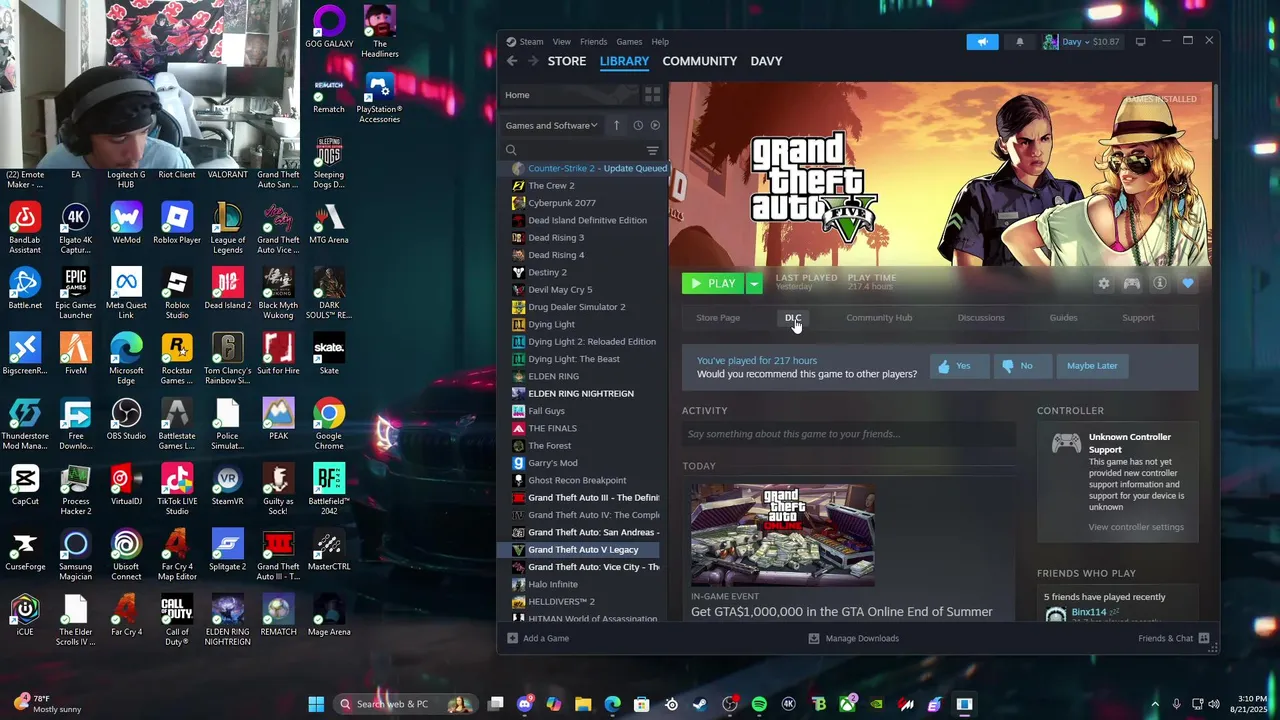1280x720 pixels.
Task: Open the Community Hub link
Action: pyautogui.click(x=879, y=318)
